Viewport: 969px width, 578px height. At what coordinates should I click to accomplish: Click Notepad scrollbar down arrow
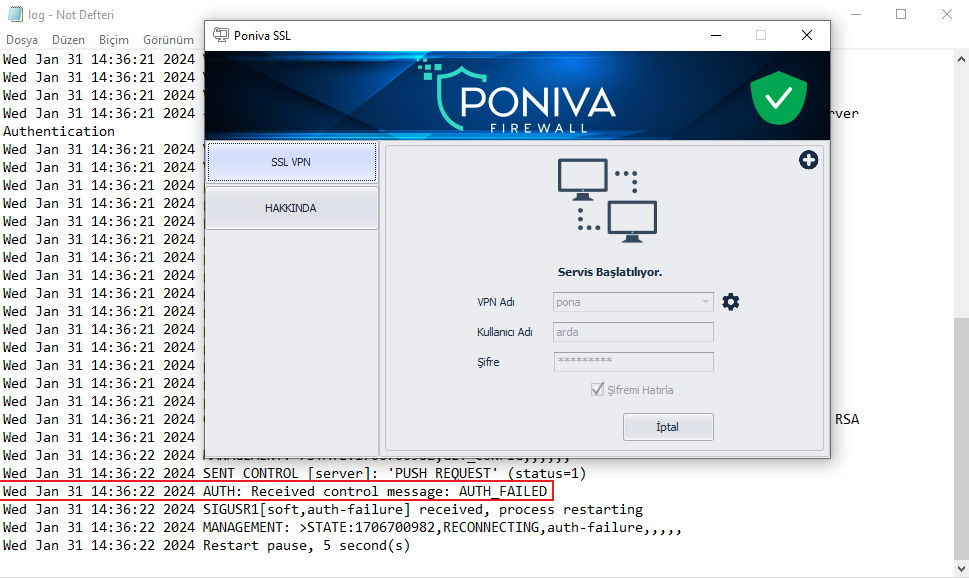pyautogui.click(x=961, y=568)
